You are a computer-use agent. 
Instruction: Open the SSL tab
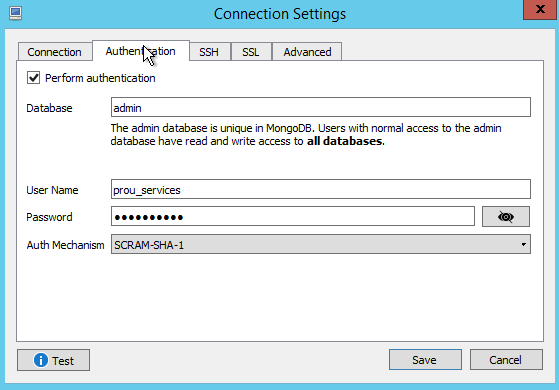pos(251,52)
